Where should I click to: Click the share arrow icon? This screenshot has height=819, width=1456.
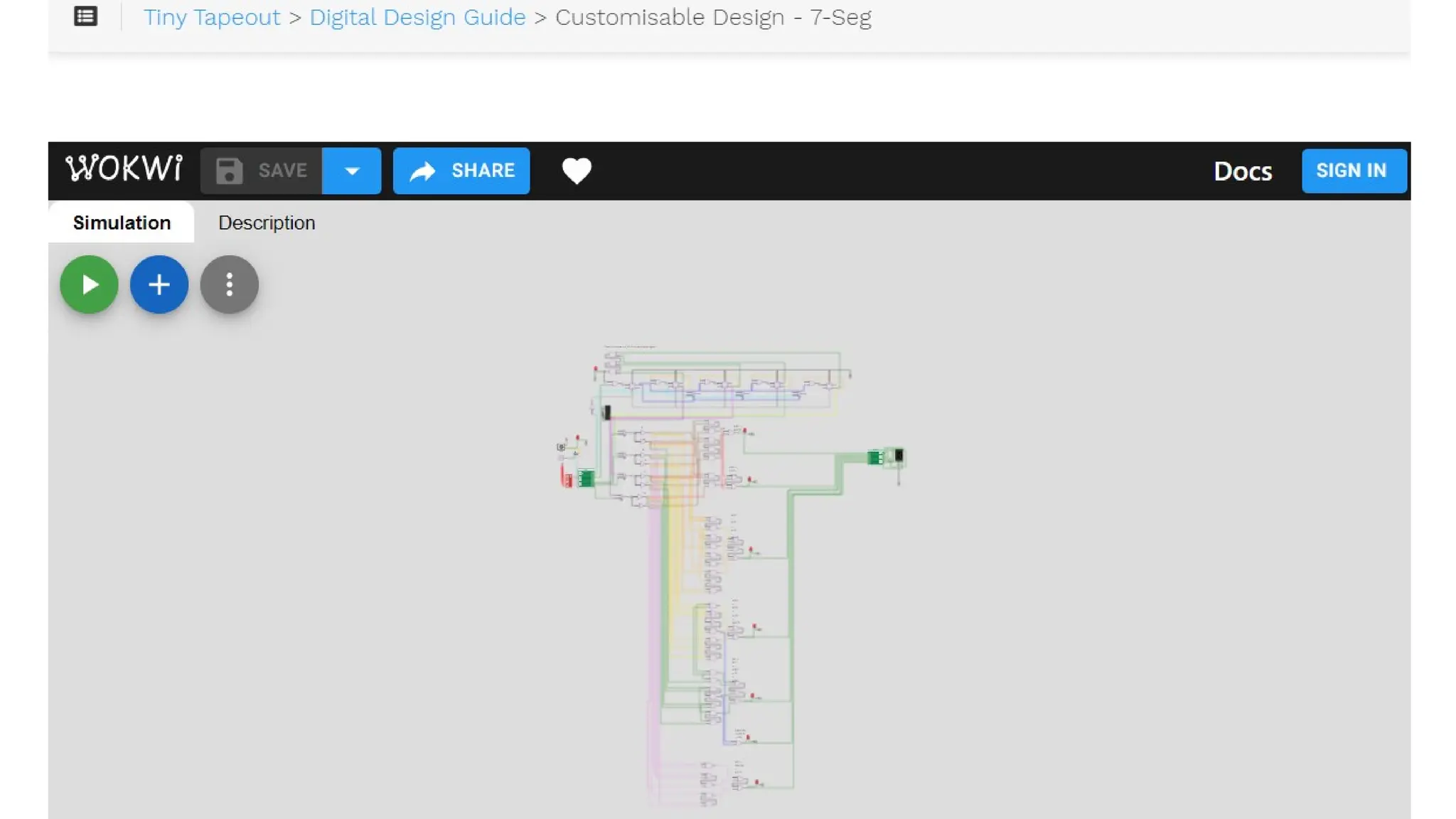pyautogui.click(x=423, y=171)
